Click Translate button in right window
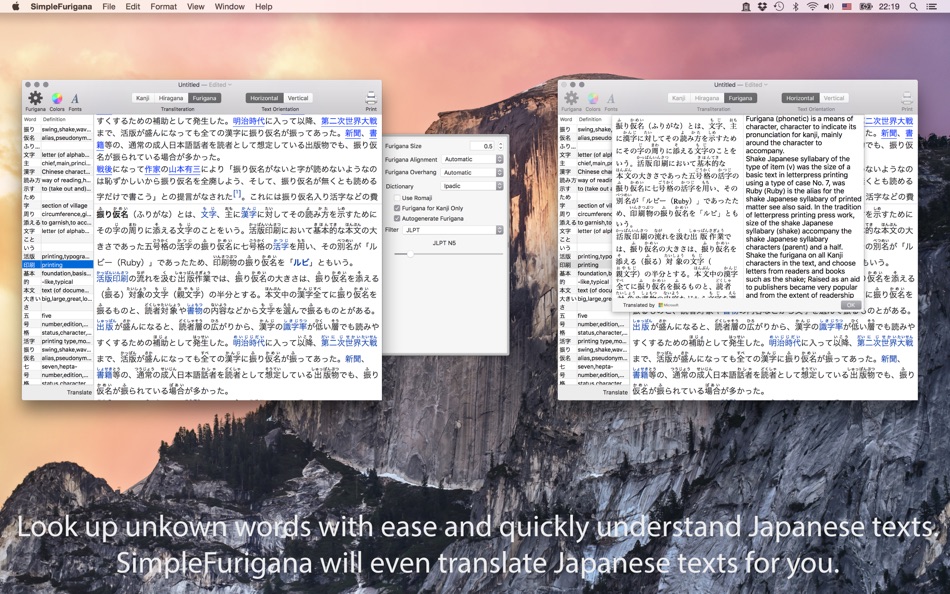950x594 pixels. click(x=615, y=392)
